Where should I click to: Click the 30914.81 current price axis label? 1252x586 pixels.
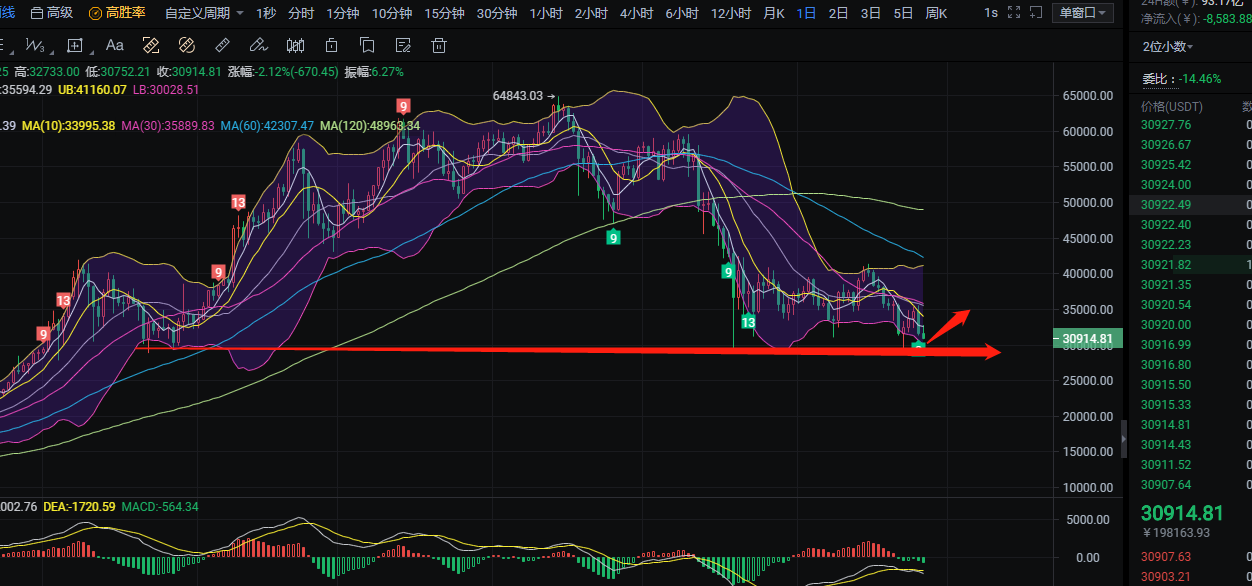(1087, 339)
